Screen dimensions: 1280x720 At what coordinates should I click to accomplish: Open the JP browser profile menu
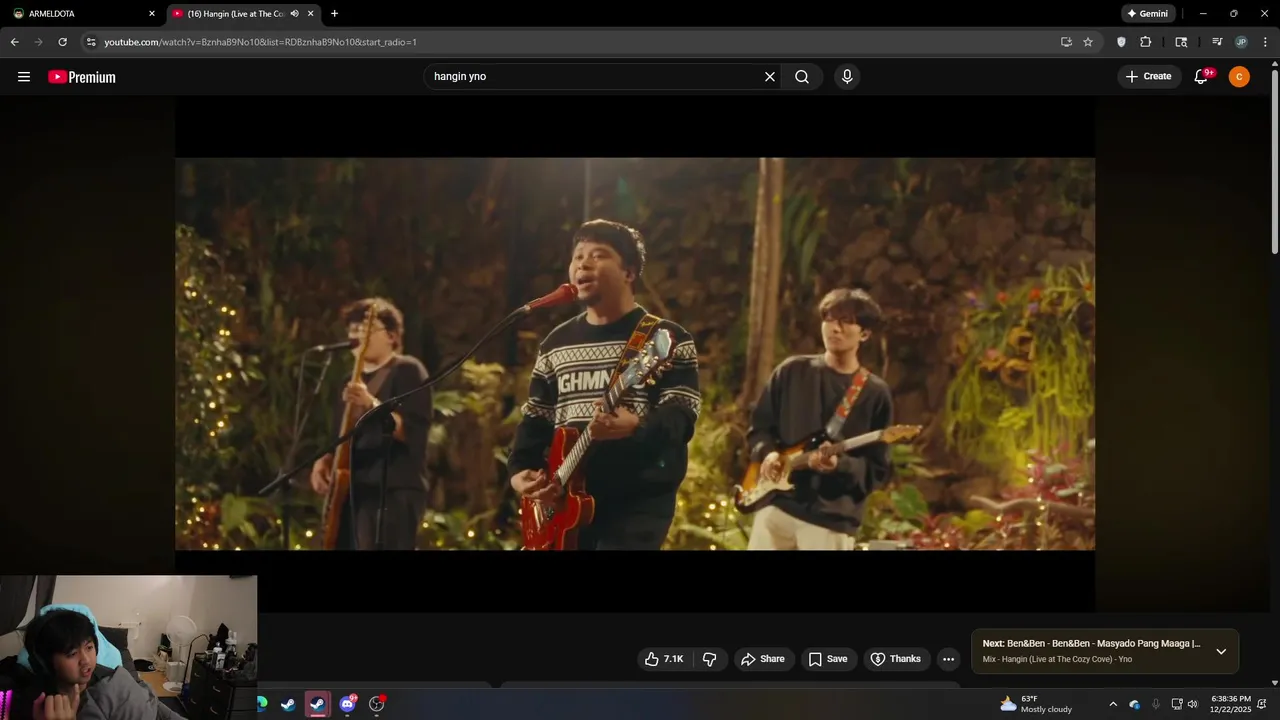(1241, 42)
